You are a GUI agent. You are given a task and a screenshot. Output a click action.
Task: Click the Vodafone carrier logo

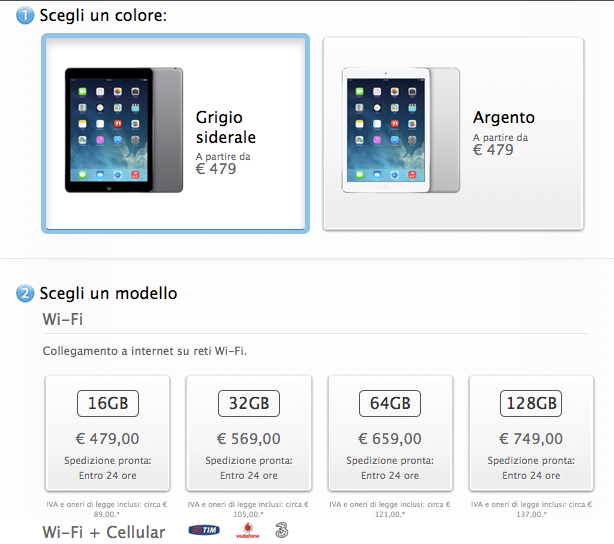coord(247,530)
